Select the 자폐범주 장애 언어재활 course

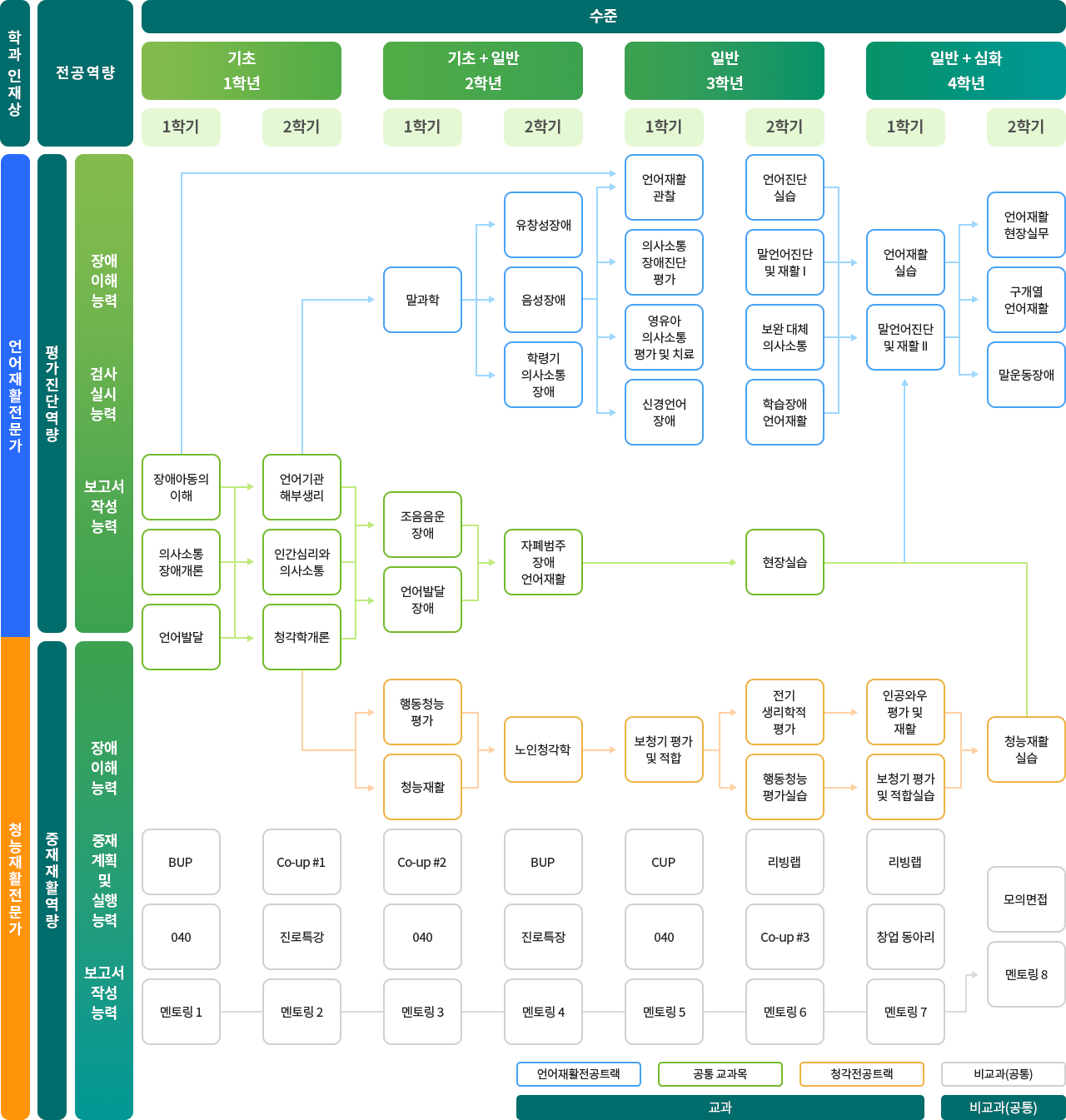click(x=543, y=562)
